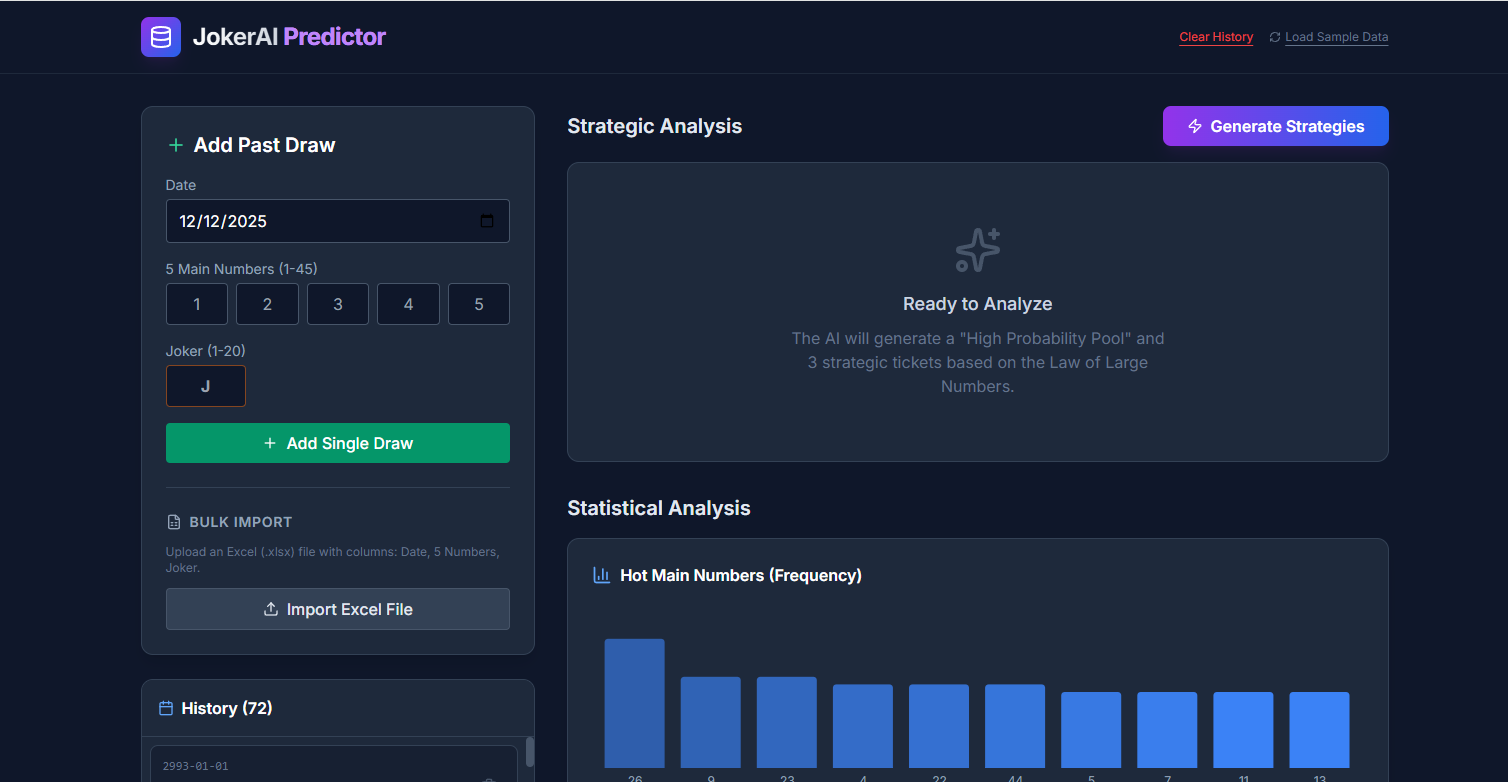The image size is (1508, 782).
Task: Select the third main number input box
Action: [338, 304]
